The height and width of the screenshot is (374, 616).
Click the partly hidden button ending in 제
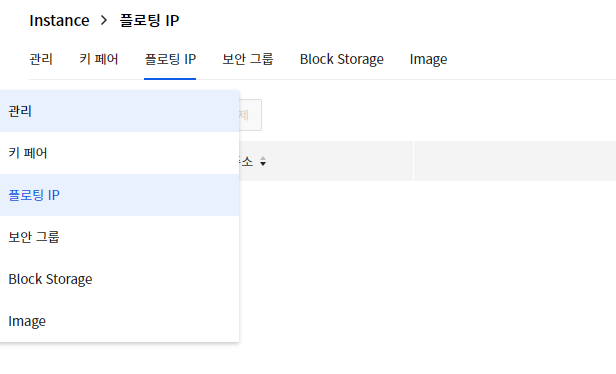[250, 115]
